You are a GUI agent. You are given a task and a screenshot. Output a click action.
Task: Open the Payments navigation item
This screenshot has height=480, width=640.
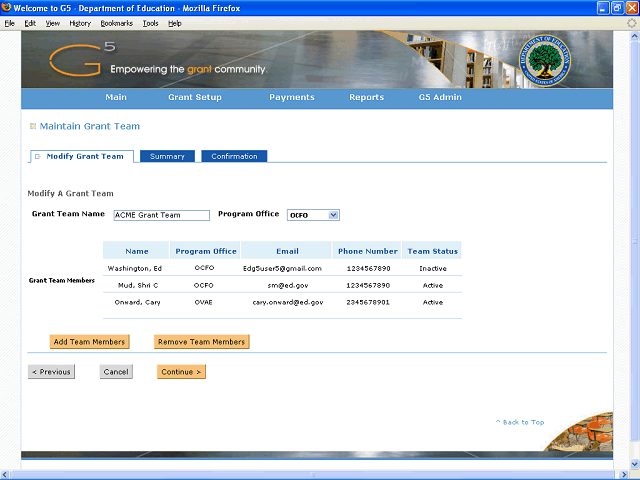(292, 97)
